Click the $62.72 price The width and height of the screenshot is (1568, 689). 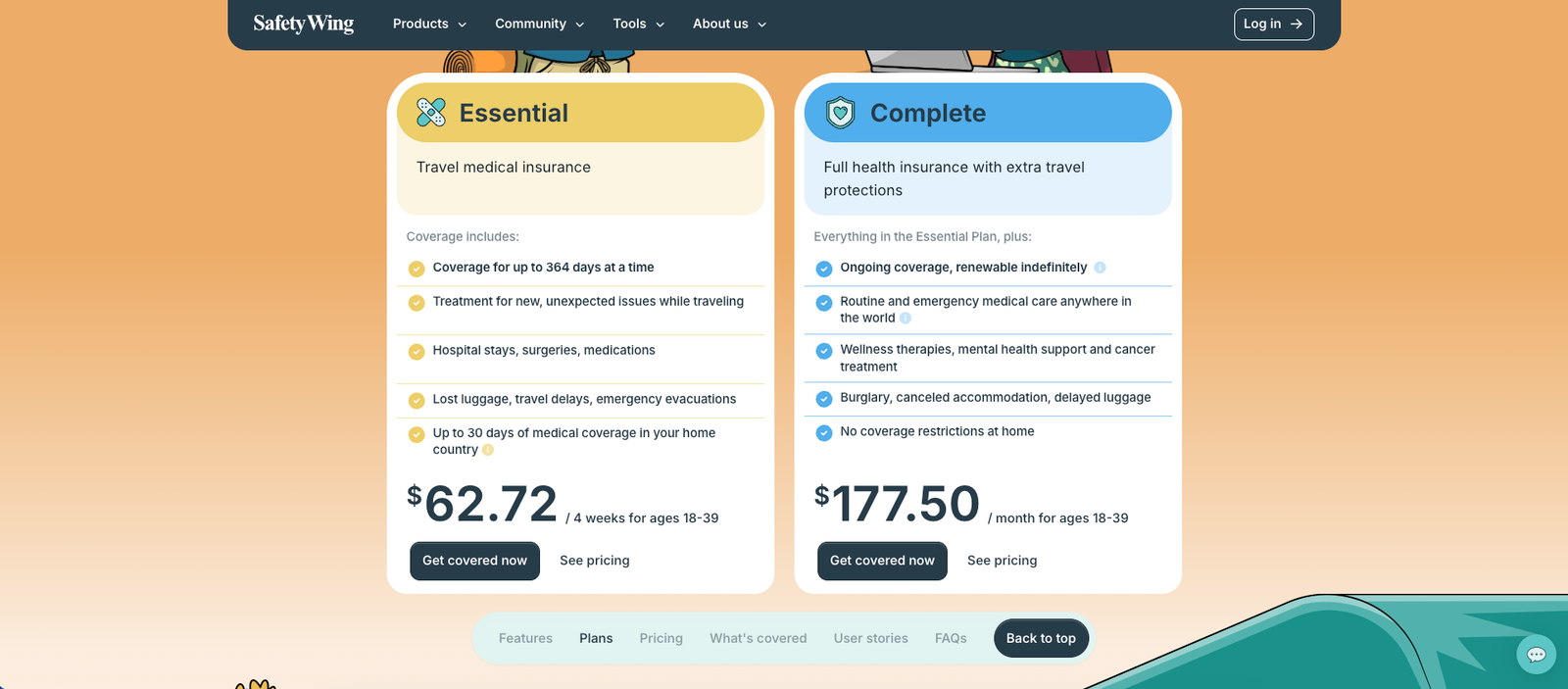coord(482,504)
